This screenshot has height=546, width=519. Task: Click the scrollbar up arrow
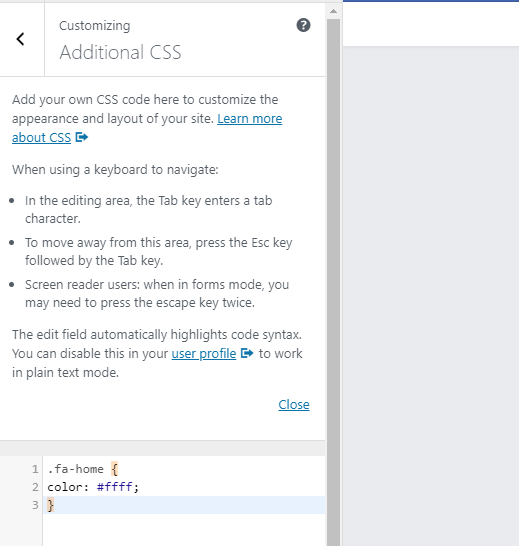[333, 11]
